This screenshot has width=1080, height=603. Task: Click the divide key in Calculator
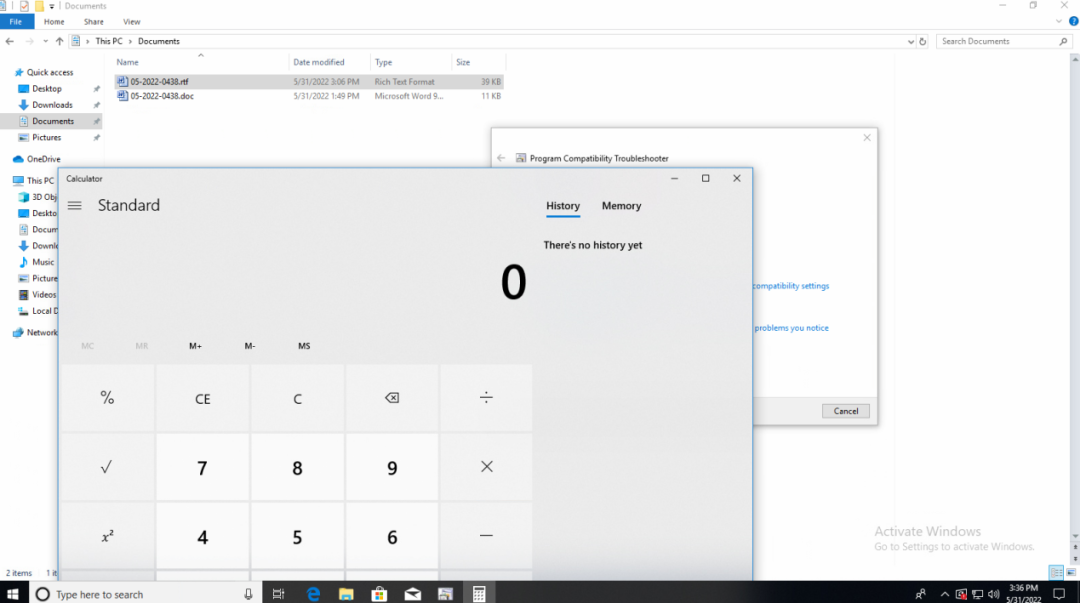[x=486, y=398]
